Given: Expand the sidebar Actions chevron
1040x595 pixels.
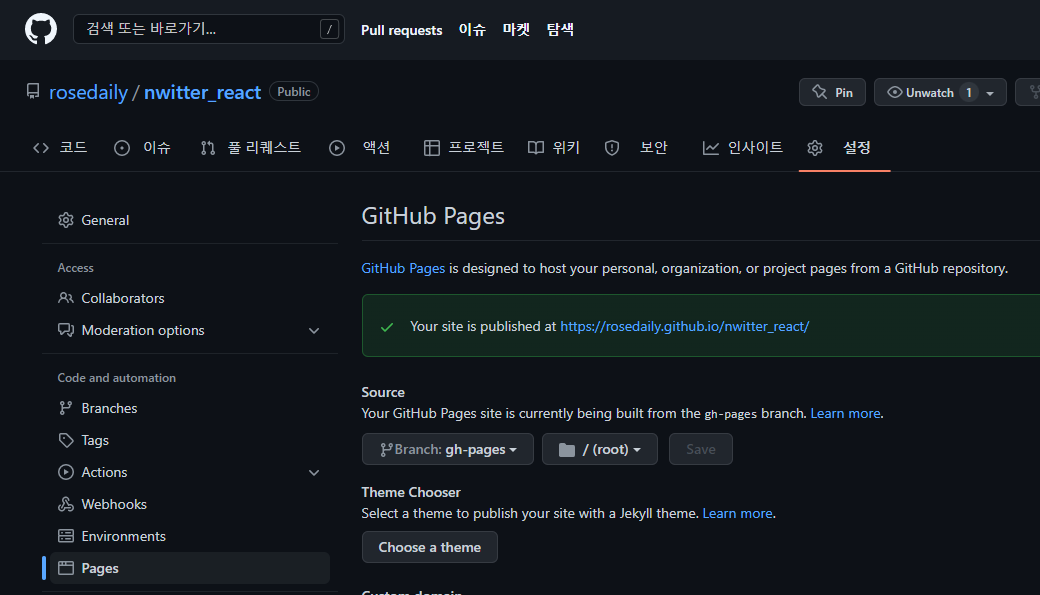Looking at the screenshot, I should click(x=314, y=473).
